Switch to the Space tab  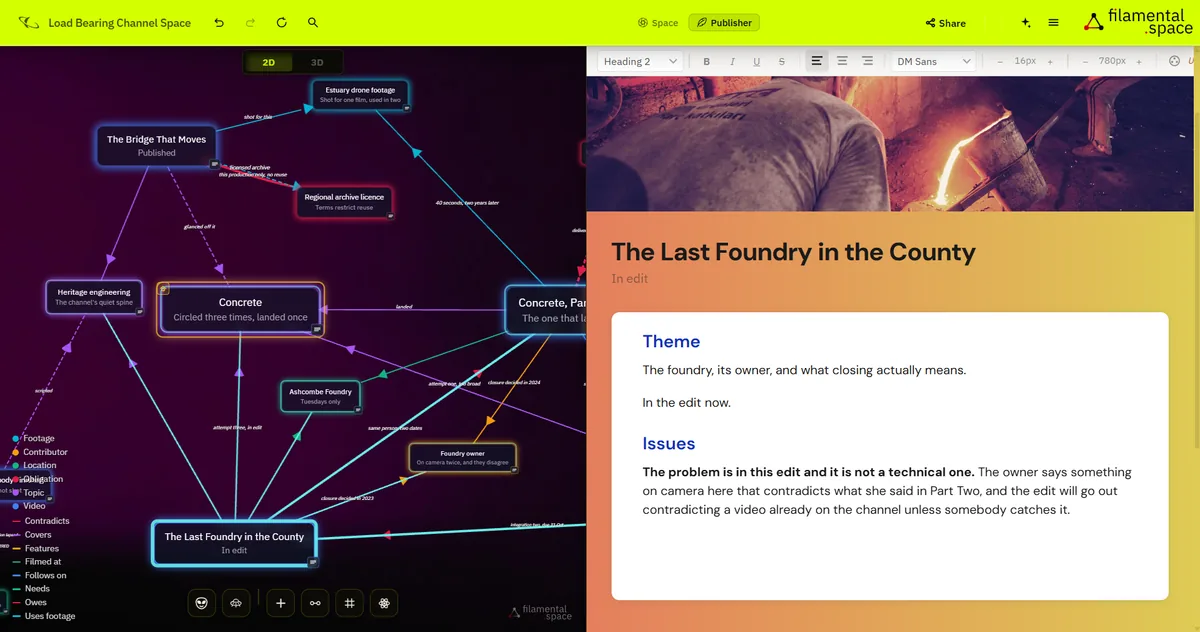click(658, 23)
